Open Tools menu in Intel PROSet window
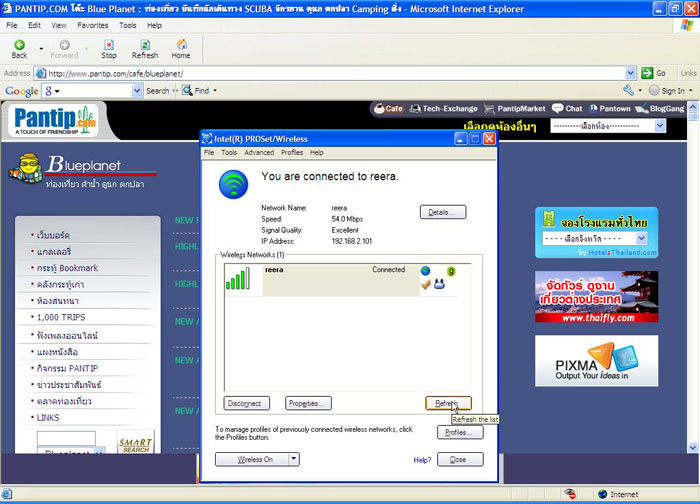Screen dimensions: 700x504 pyautogui.click(x=229, y=153)
